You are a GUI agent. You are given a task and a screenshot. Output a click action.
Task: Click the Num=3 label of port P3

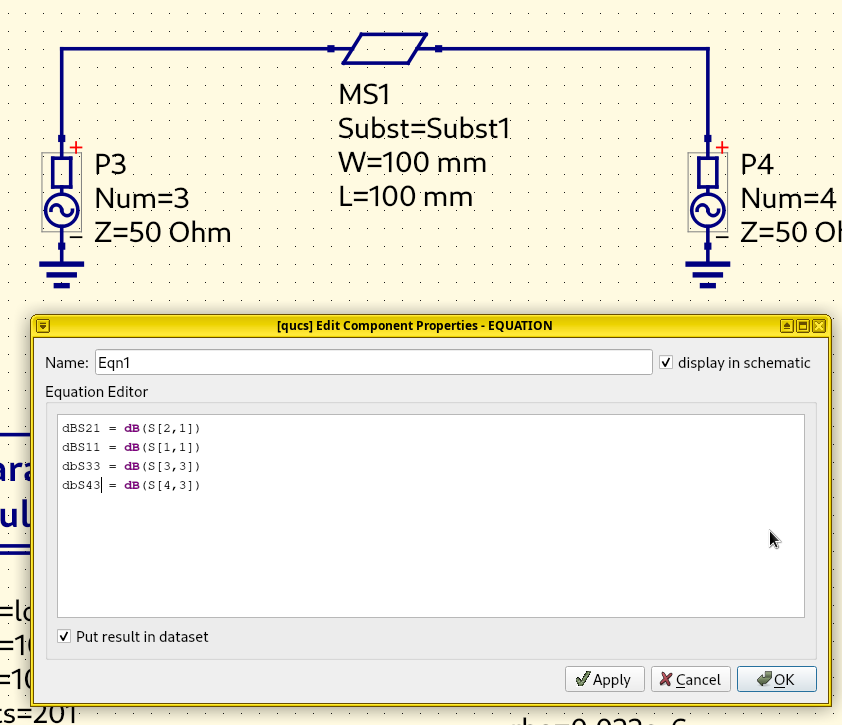click(x=141, y=199)
